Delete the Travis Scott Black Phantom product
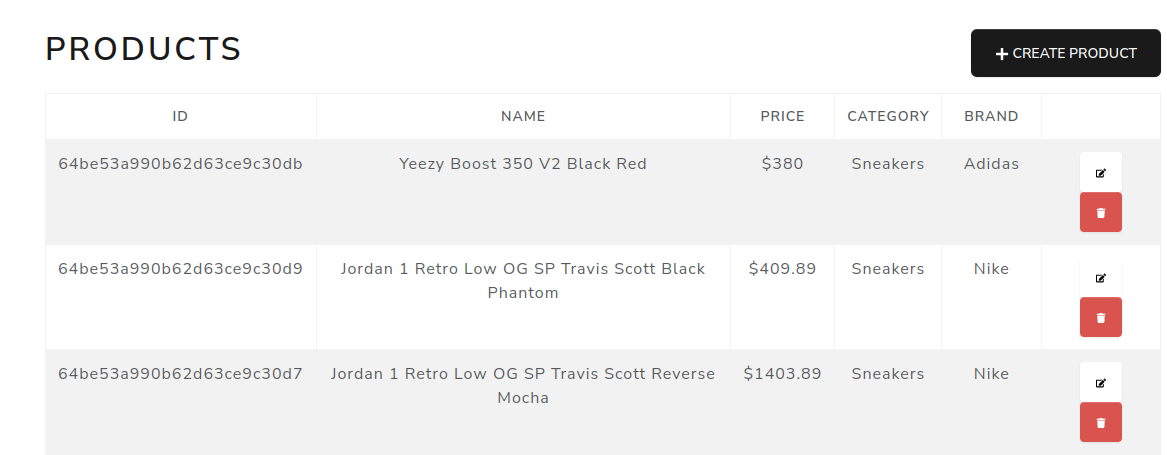 click(1100, 317)
